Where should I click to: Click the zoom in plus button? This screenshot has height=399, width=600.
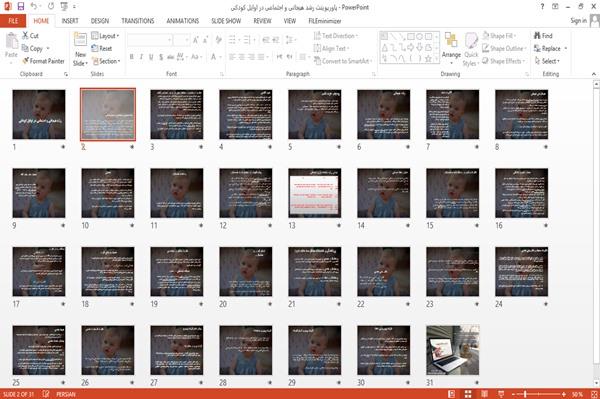pos(564,394)
